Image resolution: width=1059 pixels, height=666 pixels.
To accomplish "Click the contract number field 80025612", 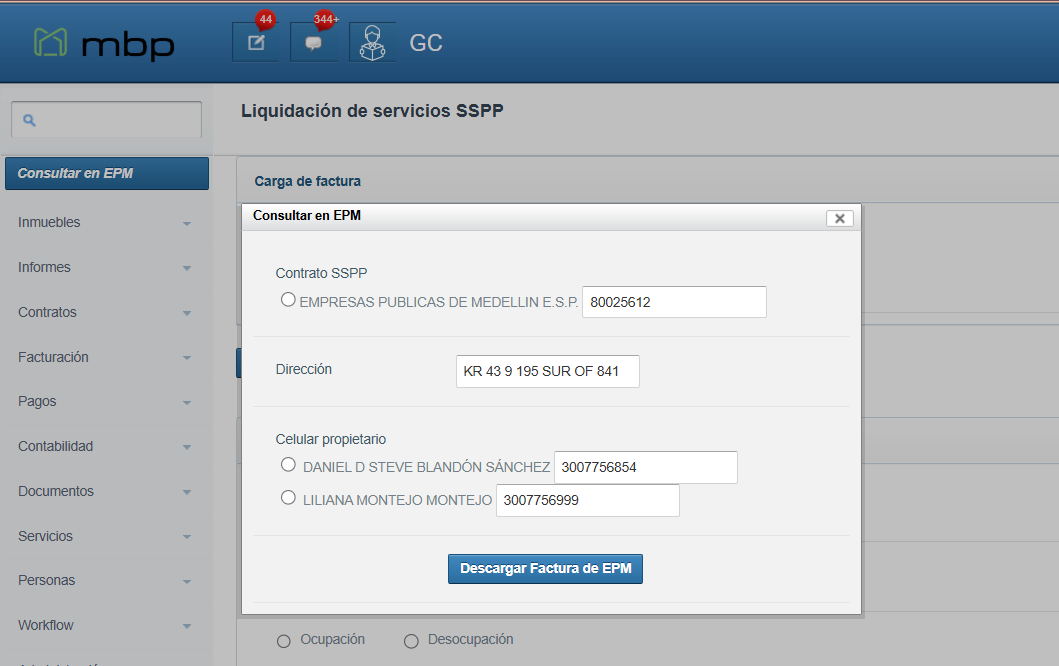I will click(674, 302).
